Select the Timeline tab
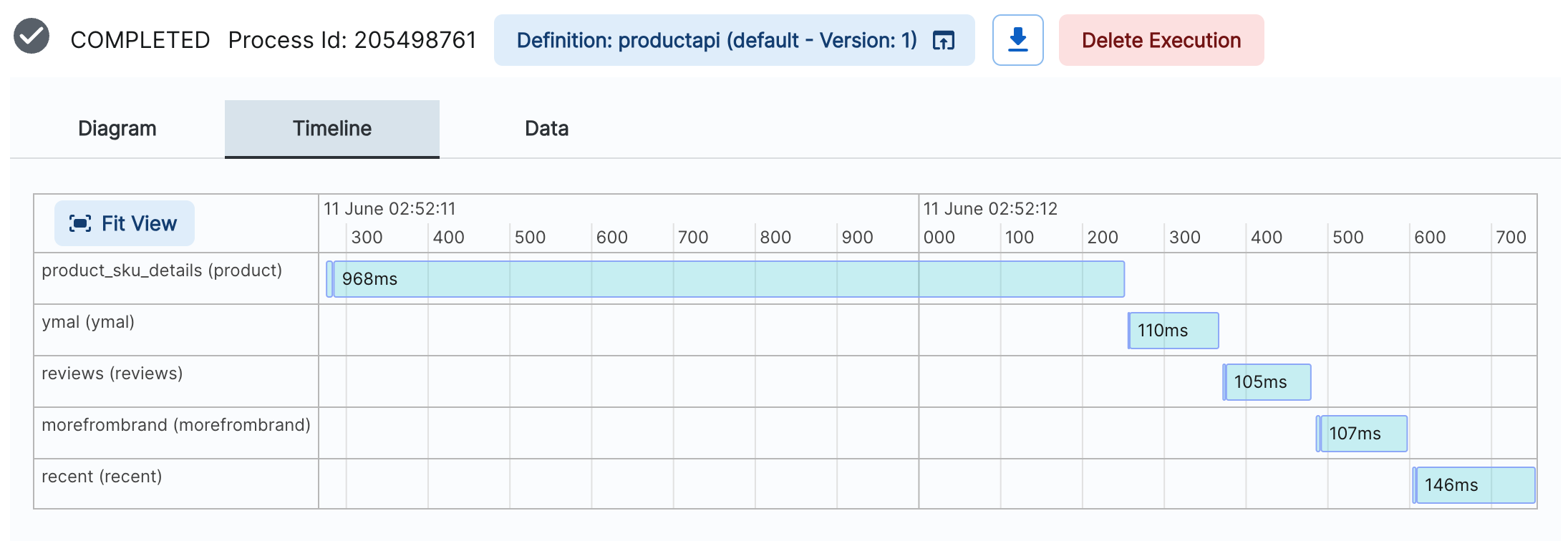This screenshot has height=541, width=1568. point(331,128)
